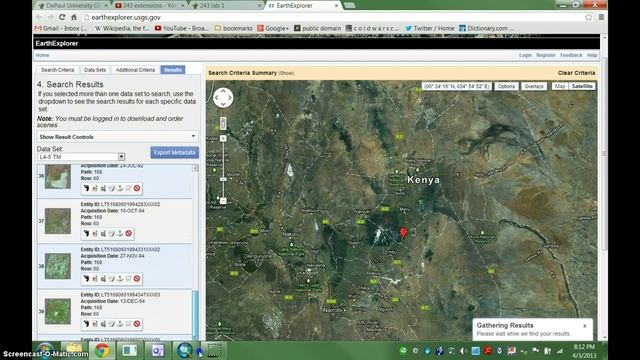The height and width of the screenshot is (360, 640).
Task: Click the Register link
Action: coord(546,55)
